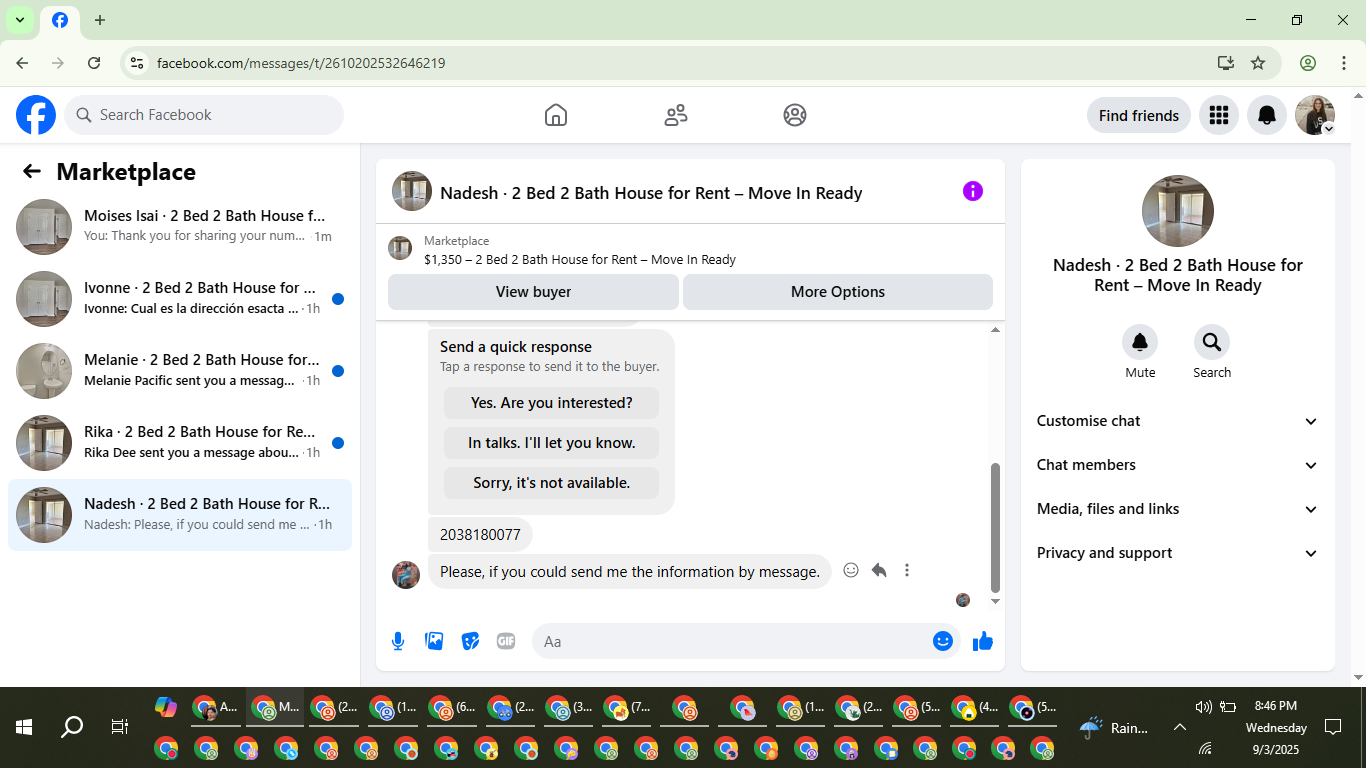Click the Find friends button
The image size is (1366, 768).
click(1139, 115)
